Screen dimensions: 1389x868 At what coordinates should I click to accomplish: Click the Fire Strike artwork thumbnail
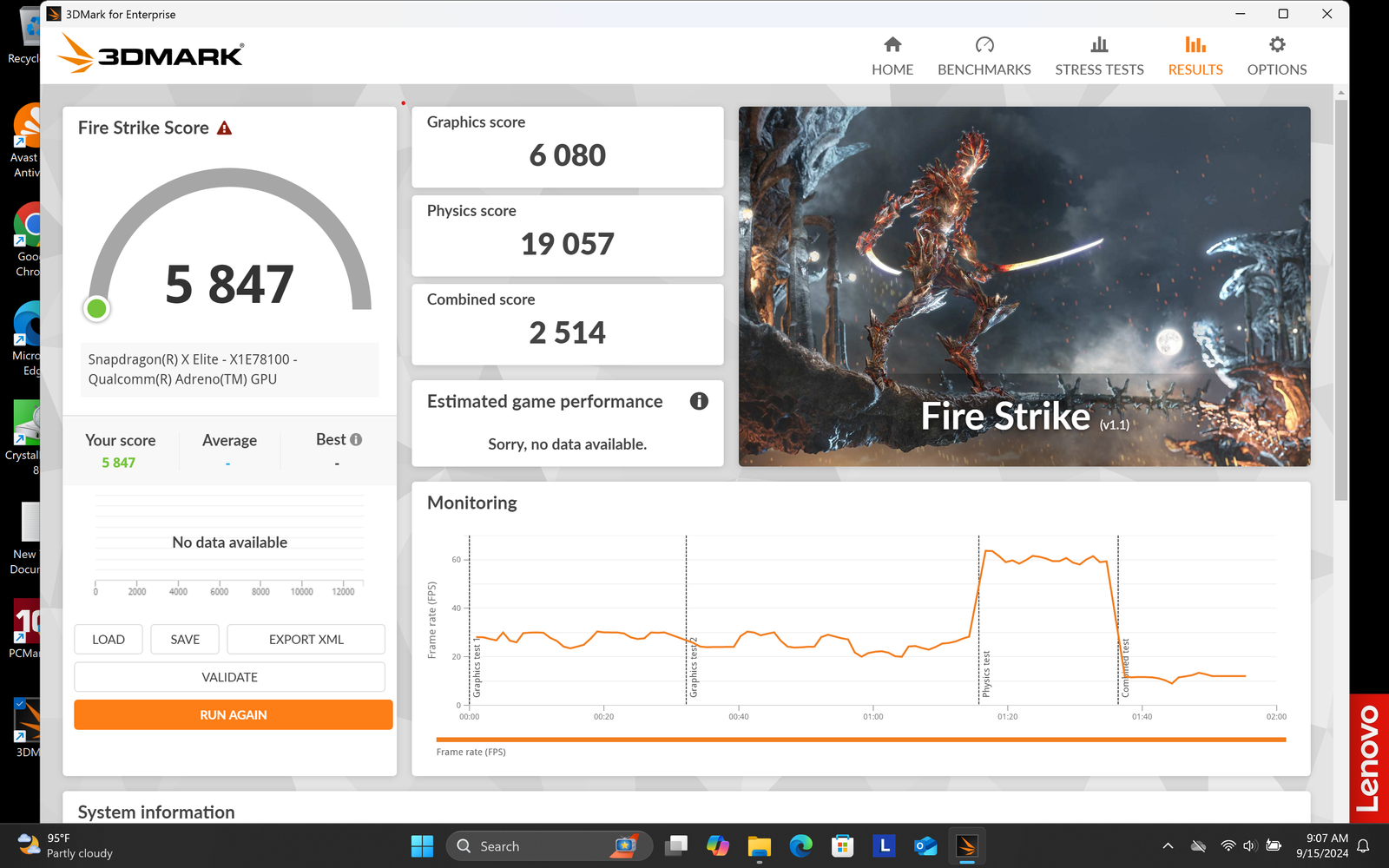pyautogui.click(x=1024, y=286)
